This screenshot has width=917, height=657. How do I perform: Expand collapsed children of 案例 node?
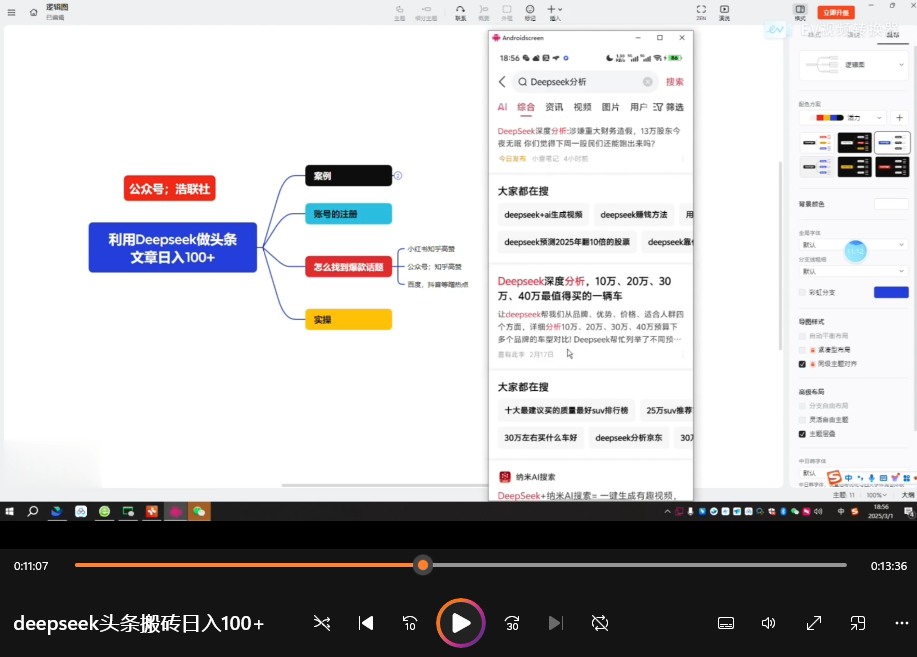tap(398, 176)
